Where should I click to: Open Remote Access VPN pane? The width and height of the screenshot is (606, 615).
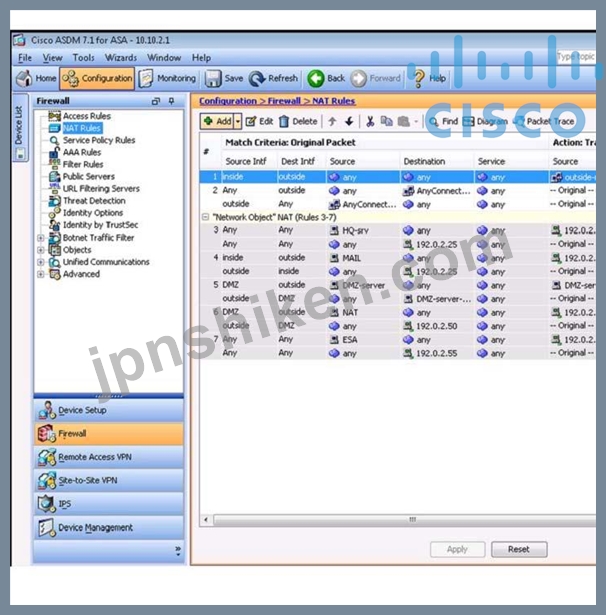click(109, 457)
